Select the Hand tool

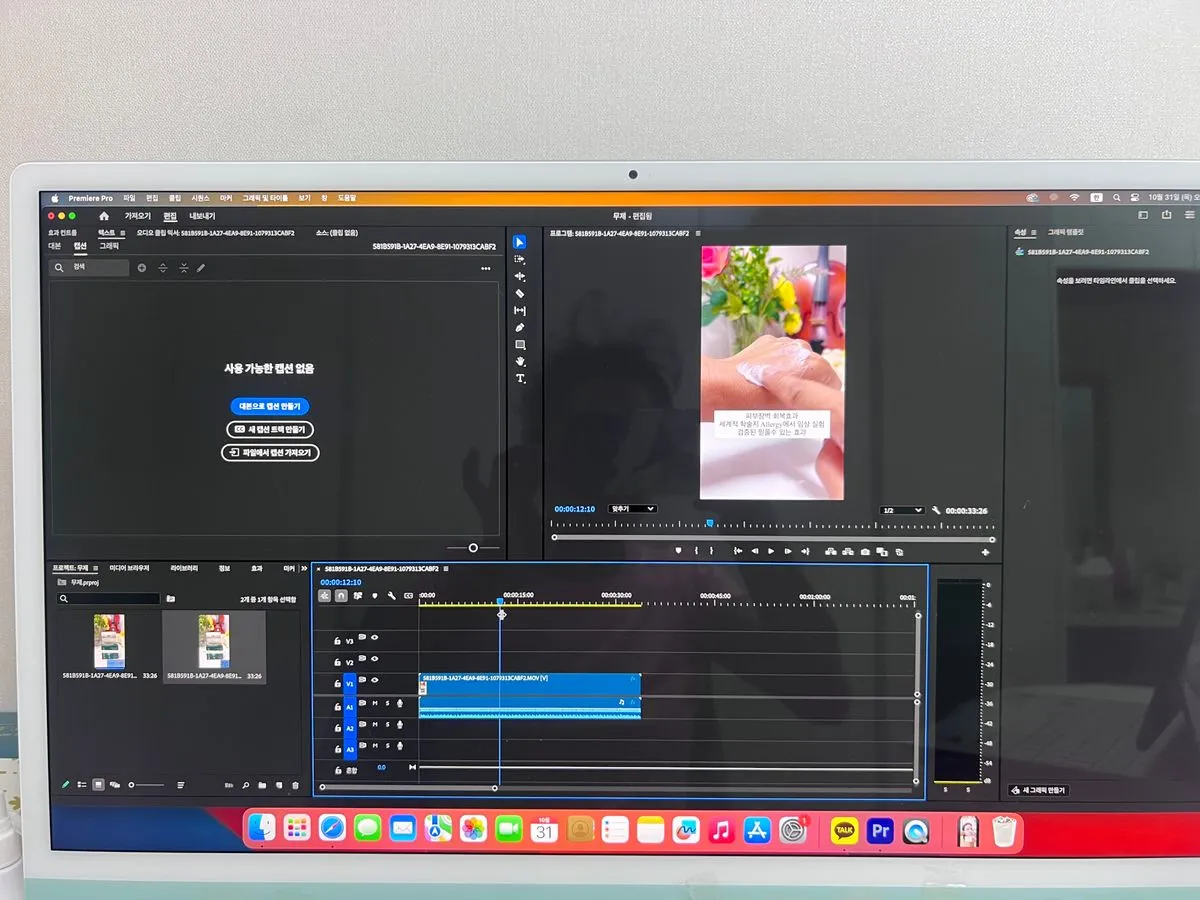tap(520, 361)
